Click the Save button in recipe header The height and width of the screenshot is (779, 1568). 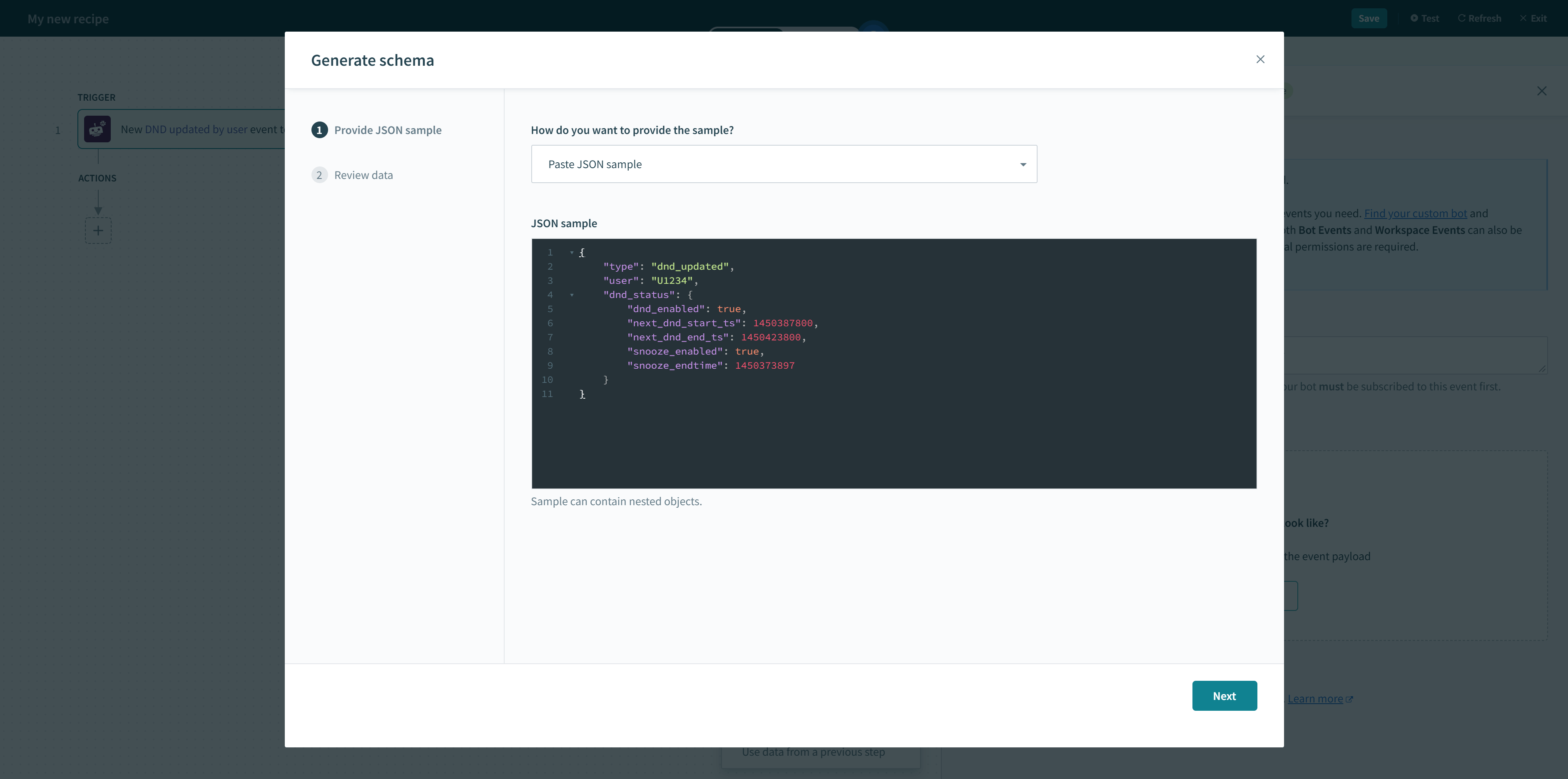[x=1368, y=18]
